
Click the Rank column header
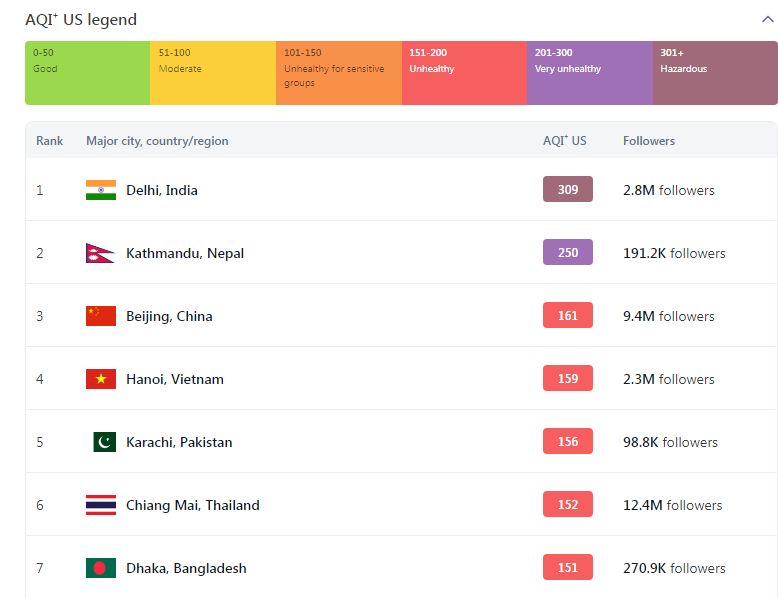pos(50,141)
